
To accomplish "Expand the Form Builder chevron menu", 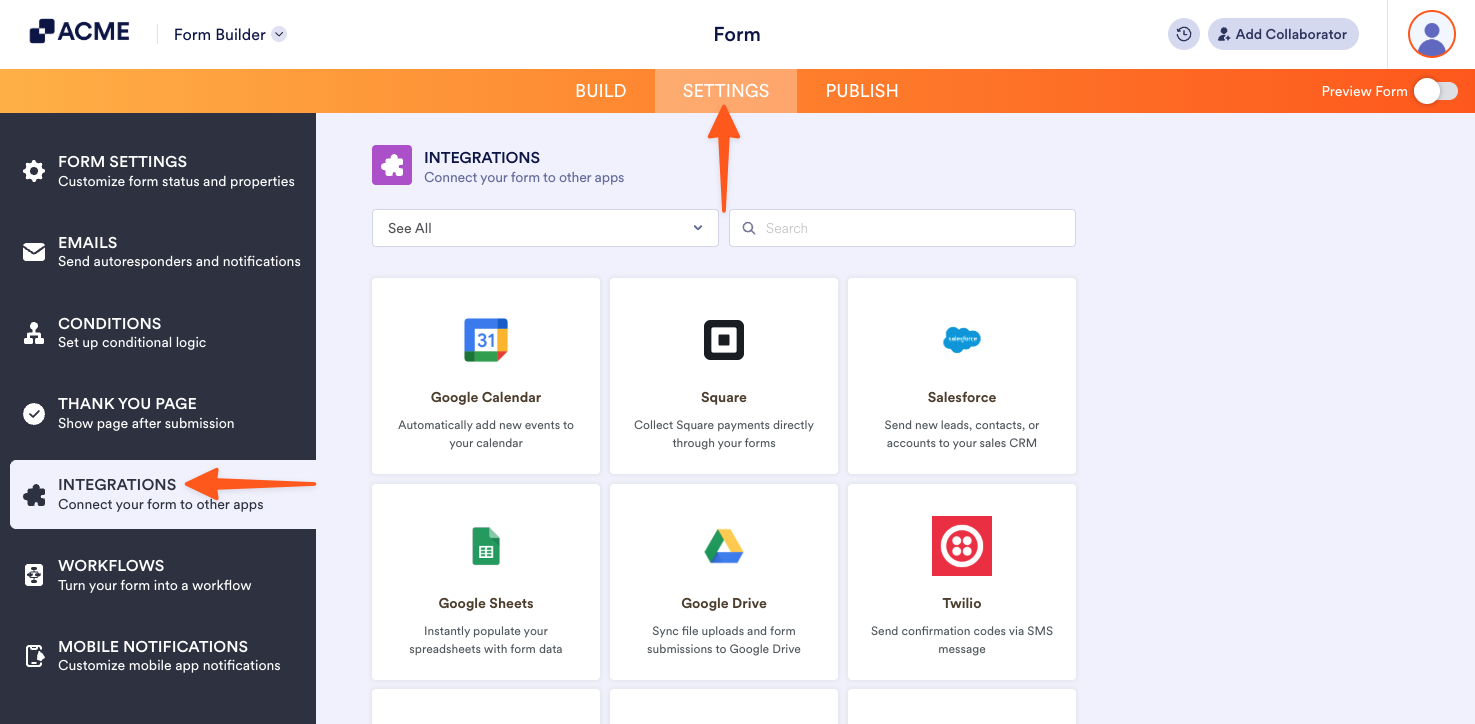I will pos(278,33).
